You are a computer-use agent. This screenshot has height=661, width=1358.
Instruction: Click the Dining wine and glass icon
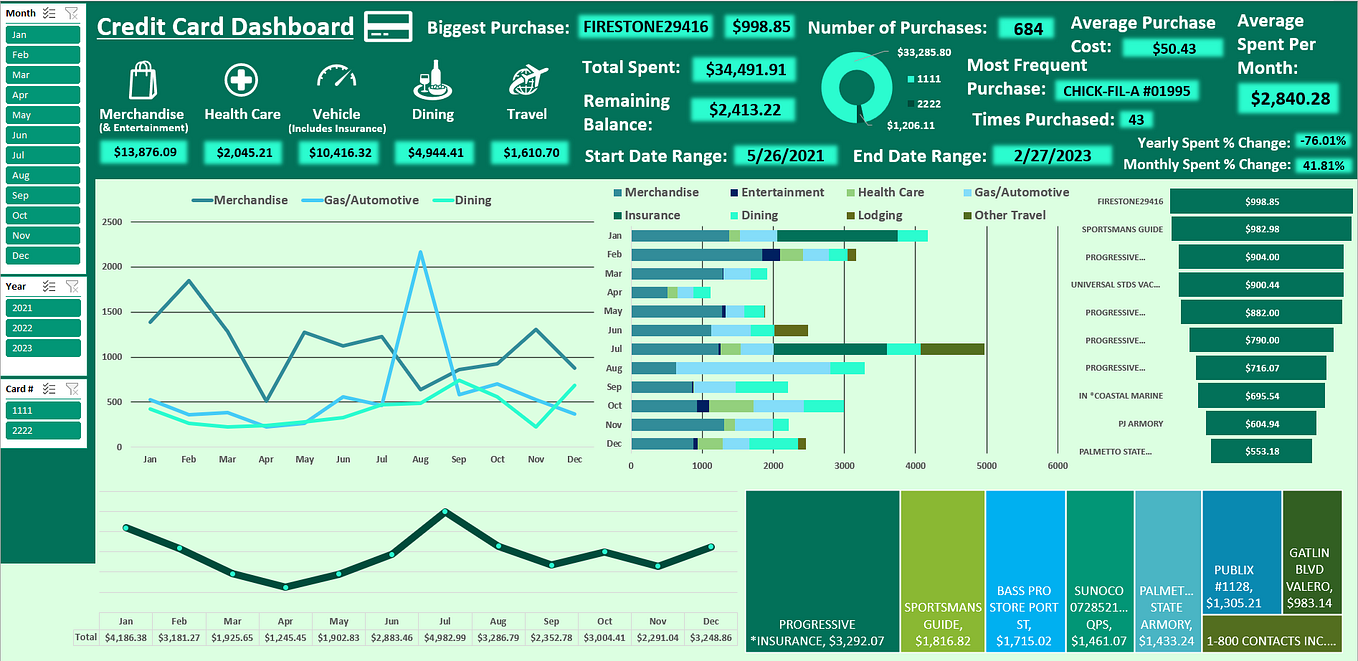[432, 80]
